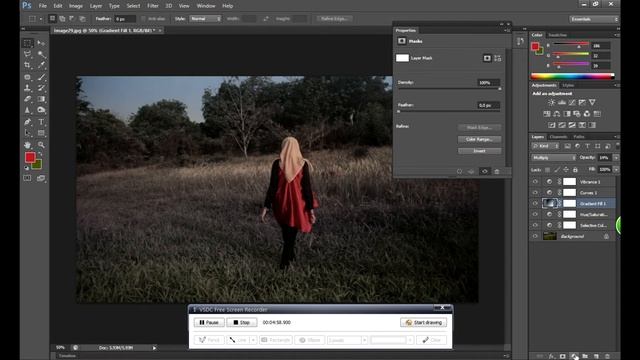The height and width of the screenshot is (360, 640).
Task: Hide the Gradient Fill 1 layer
Action: (x=535, y=203)
